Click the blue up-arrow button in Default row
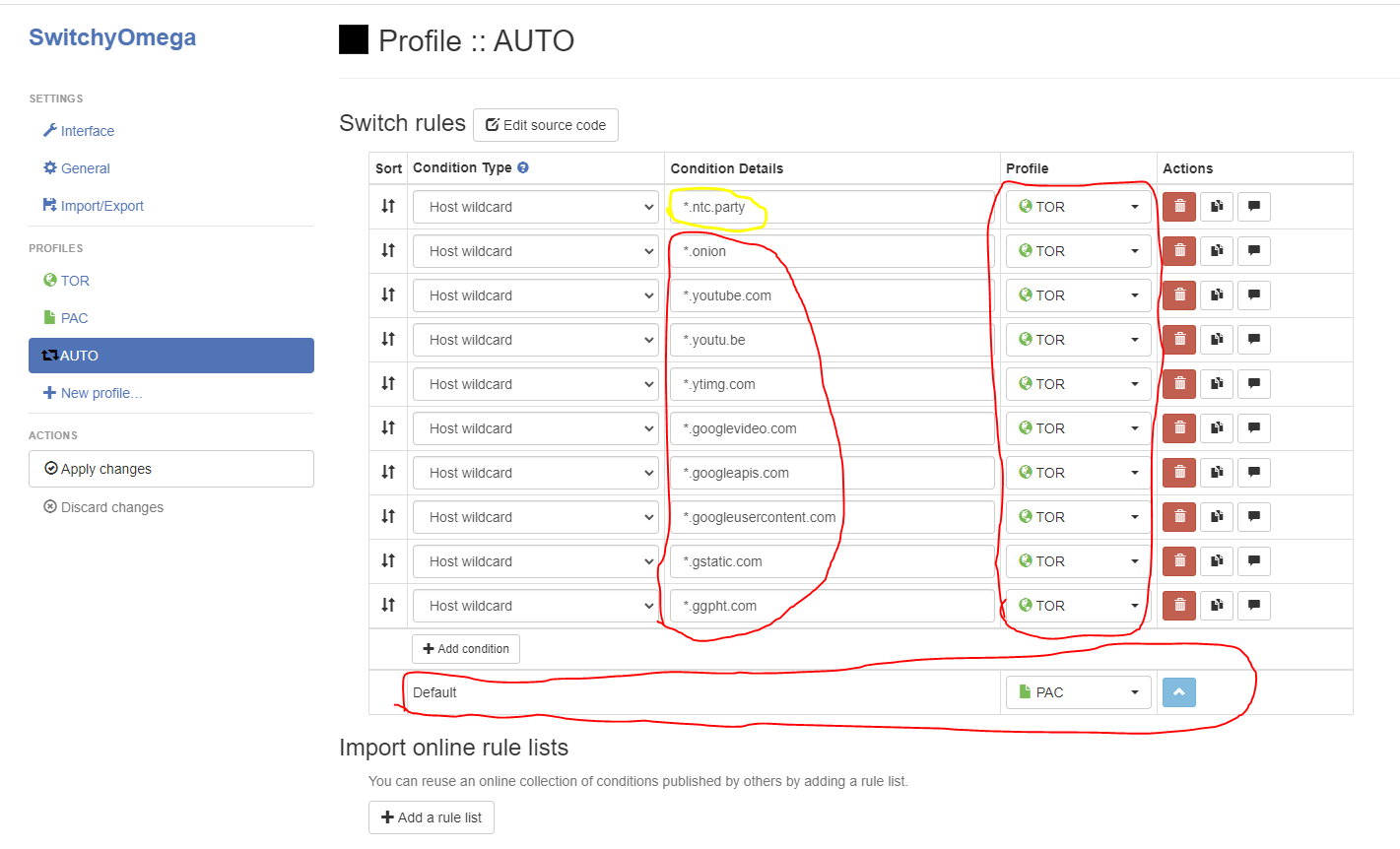1400x849 pixels. coord(1178,692)
